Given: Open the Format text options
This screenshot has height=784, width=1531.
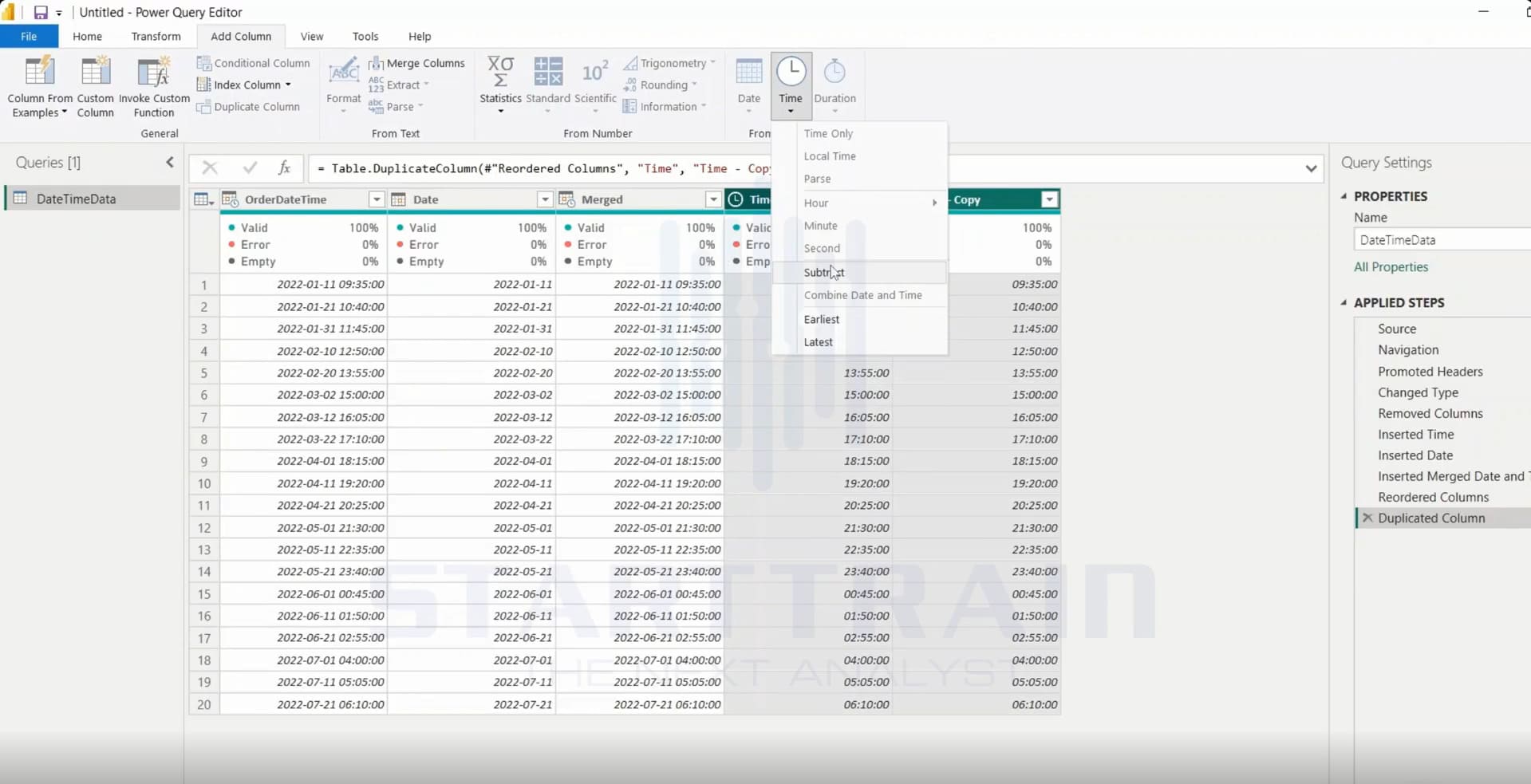Looking at the screenshot, I should 344,86.
